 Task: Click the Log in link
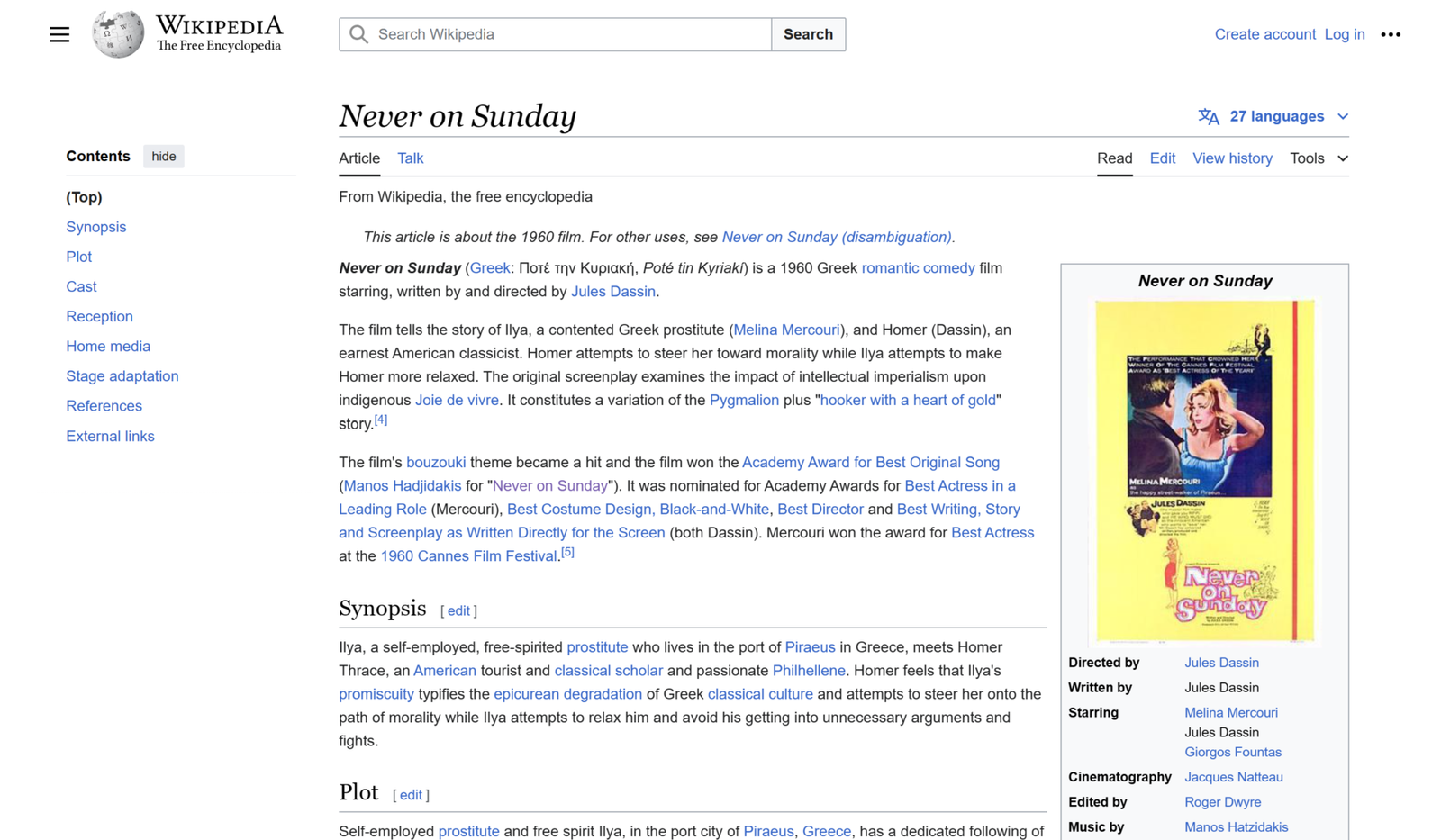tap(1344, 34)
